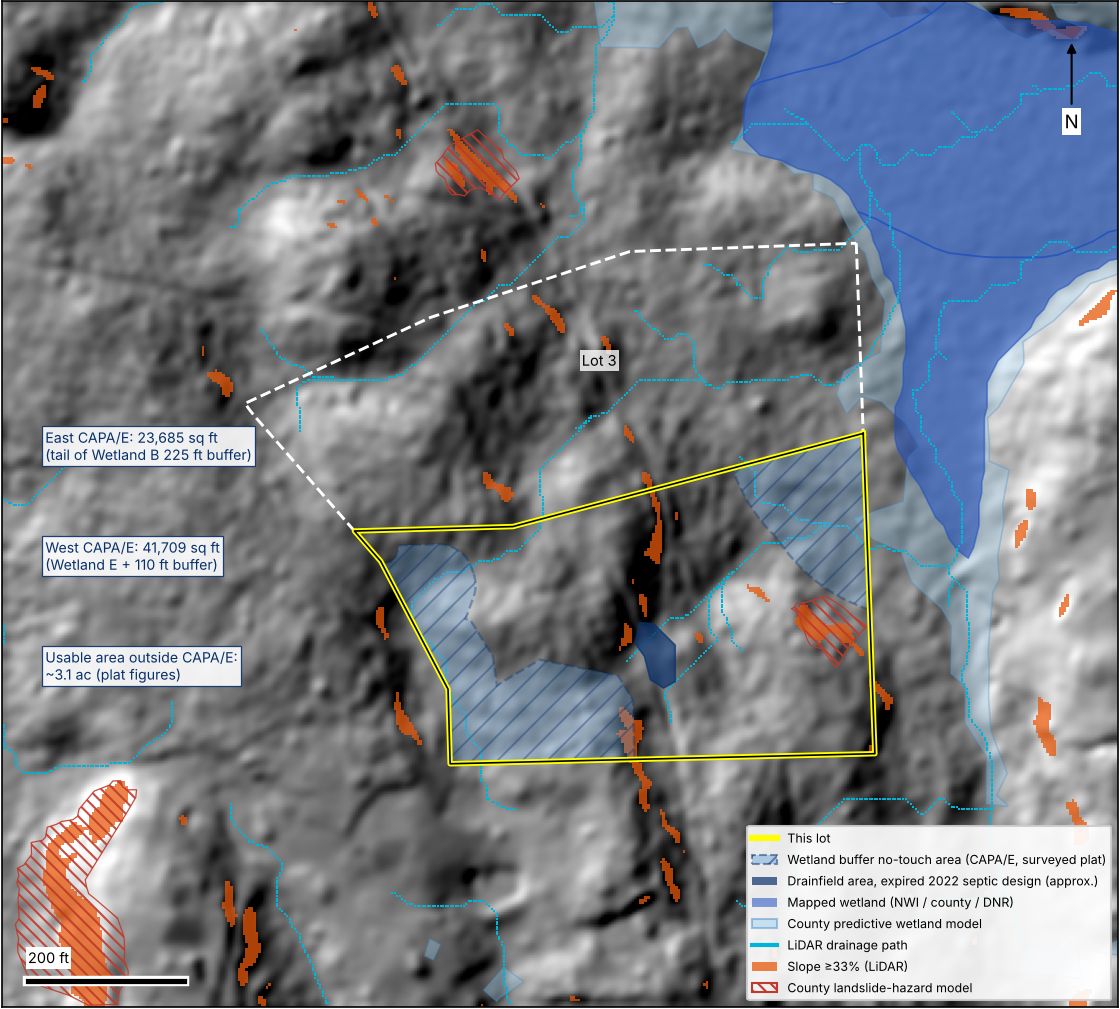The image size is (1120, 1009).
Task: Select the East CAPA/E 23,685 sq ft annotation
Action: tap(149, 446)
